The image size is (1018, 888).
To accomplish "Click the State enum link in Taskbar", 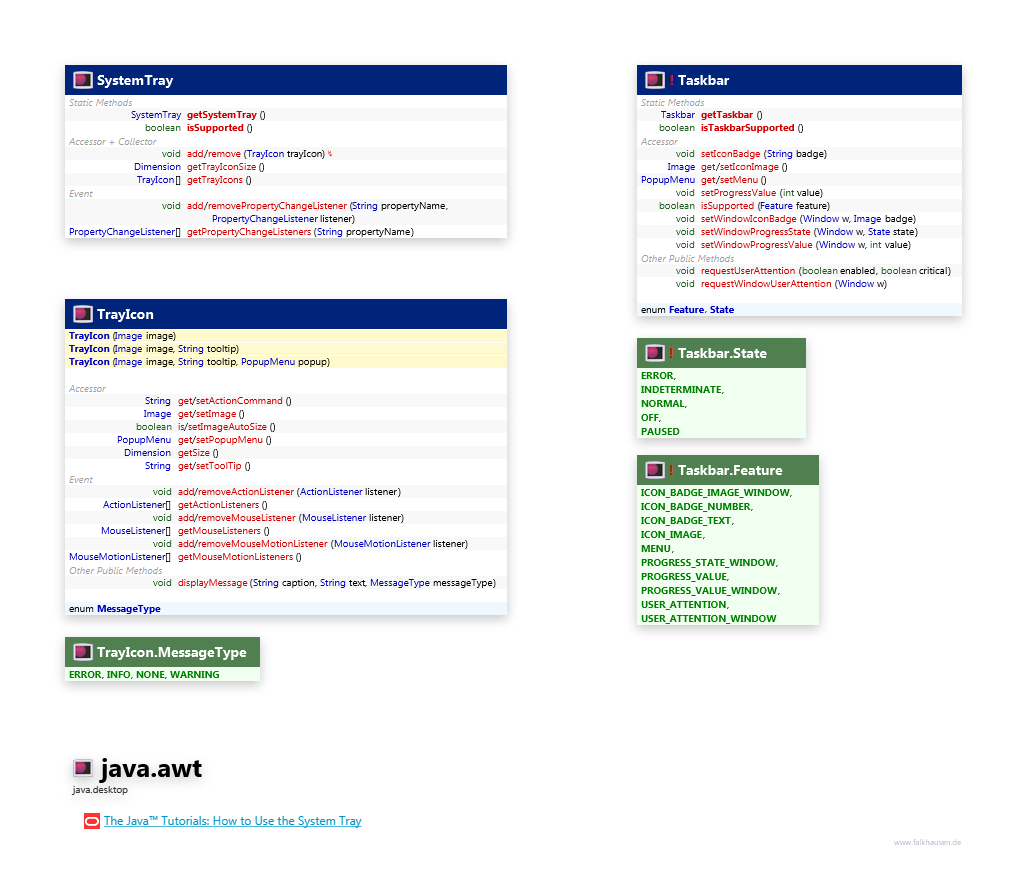I will 722,310.
